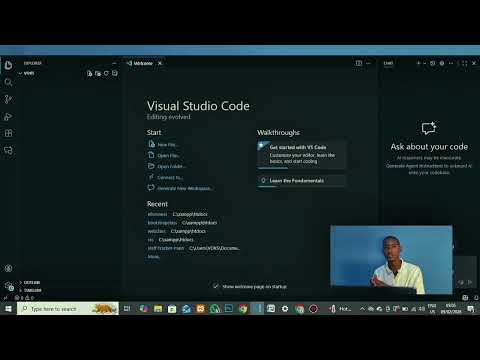Screen dimensions: 480x360
Task: Select the Welcome editor tab
Action: tap(143, 63)
